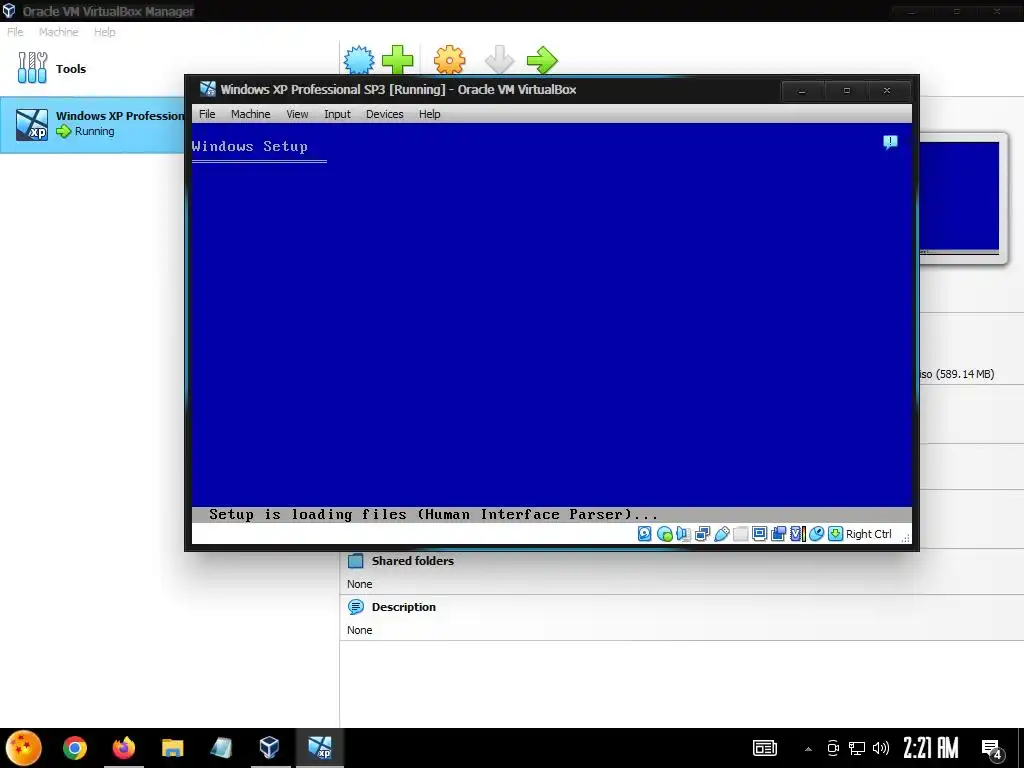Maximize the Windows XP VM window

click(x=846, y=91)
